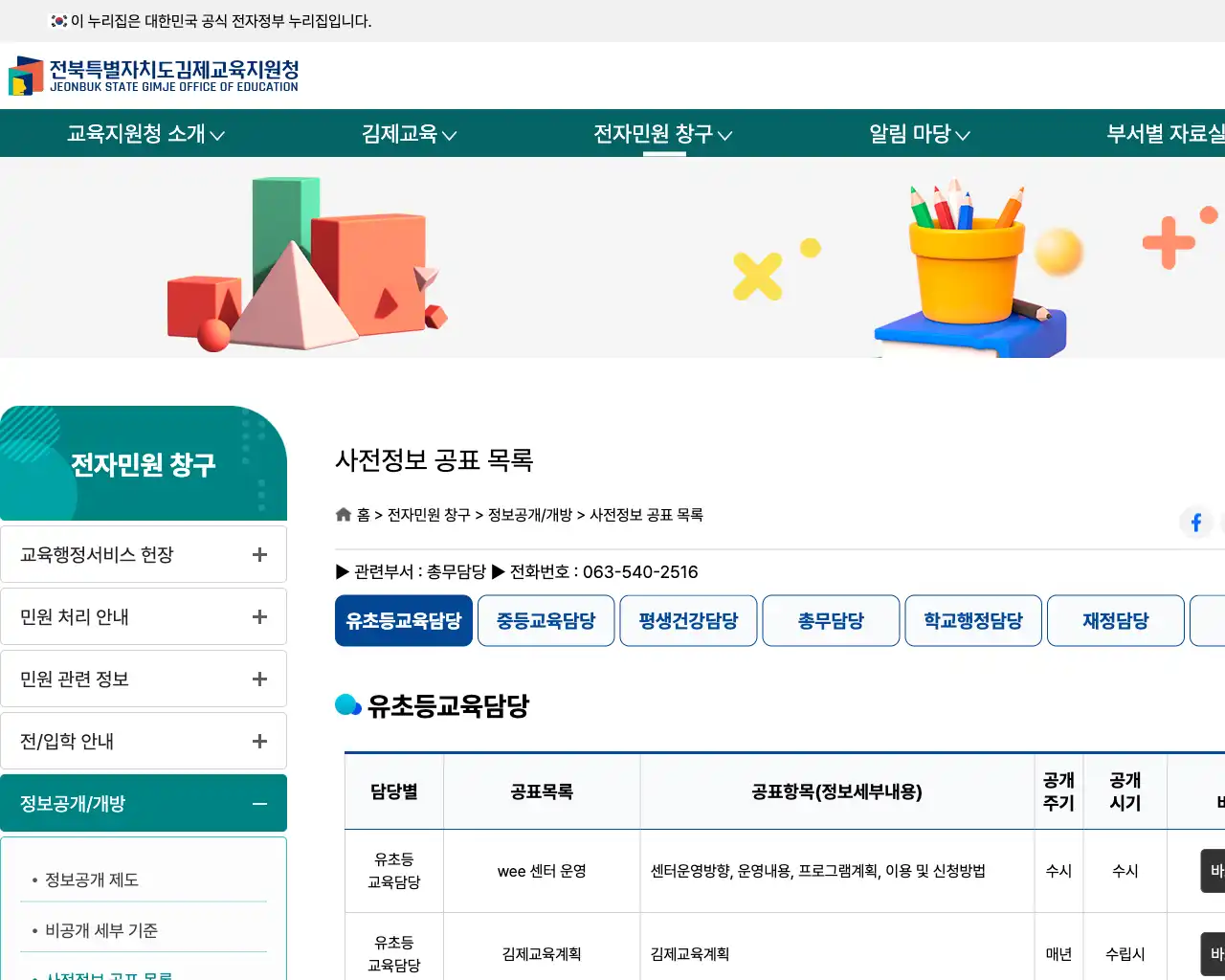Viewport: 1225px width, 980px height.
Task: Select 학교행정담당 tab
Action: tap(973, 621)
